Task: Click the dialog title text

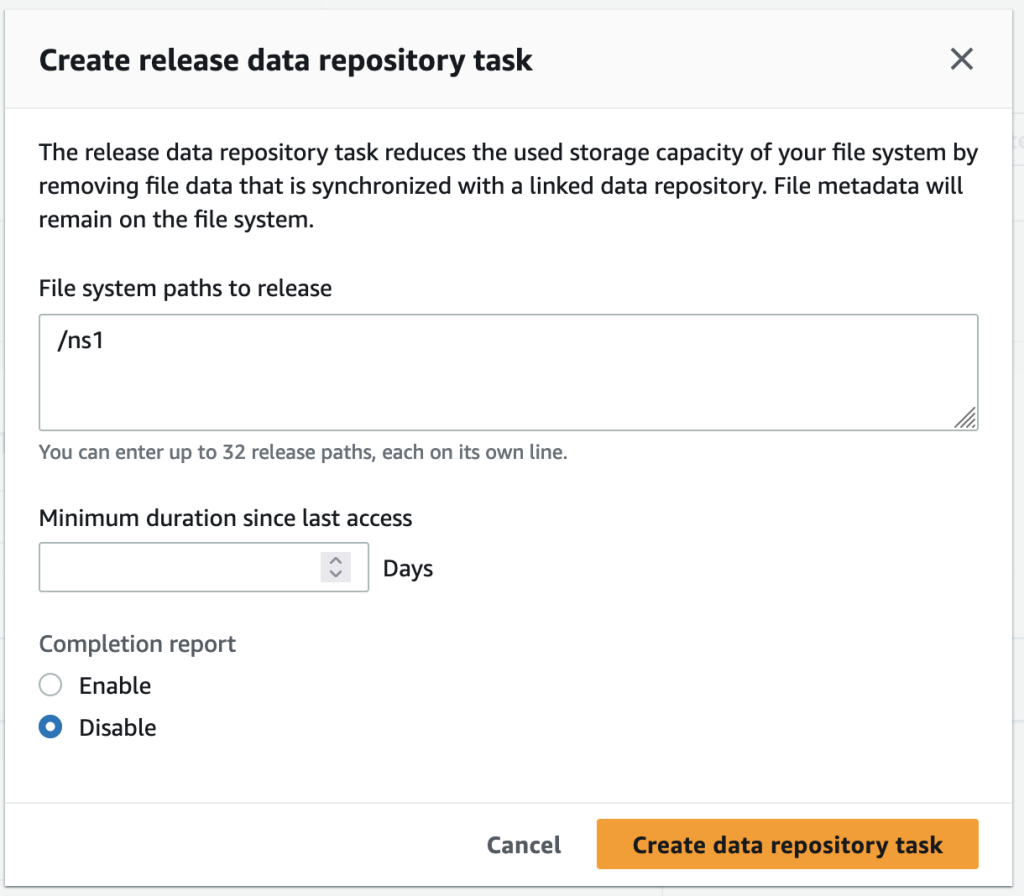Action: 285,61
